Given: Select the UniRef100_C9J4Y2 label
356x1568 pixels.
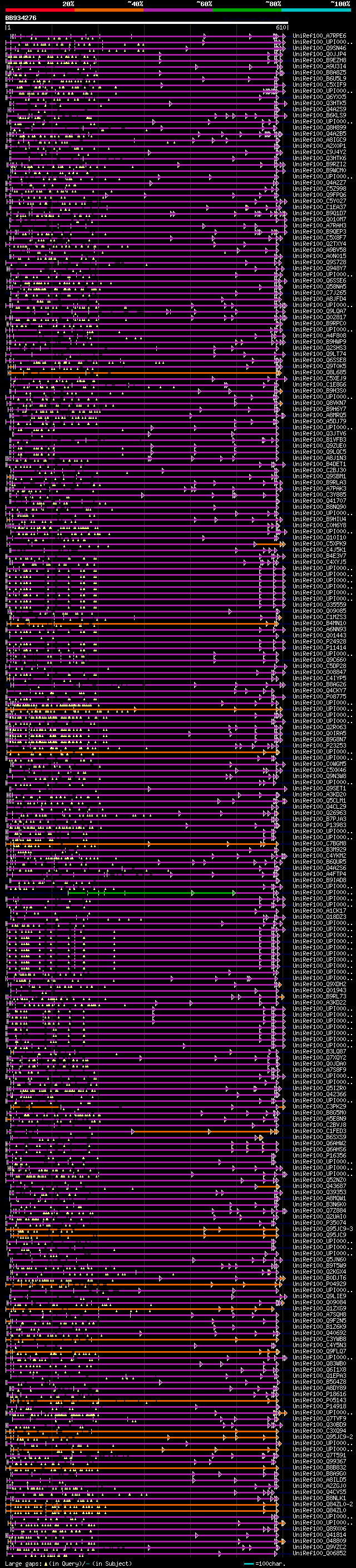Looking at the screenshot, I should point(319,152).
